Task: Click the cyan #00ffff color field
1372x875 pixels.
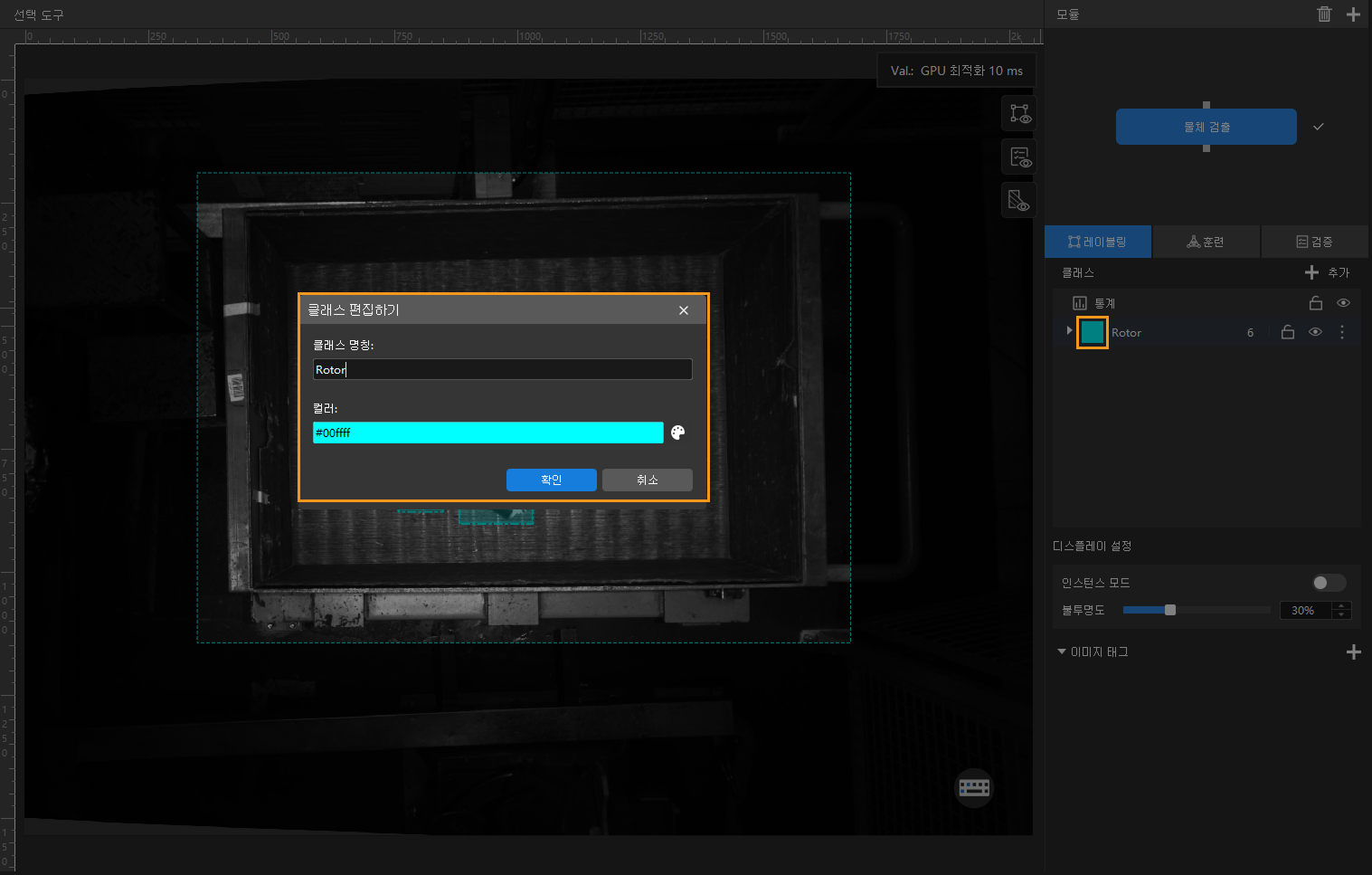Action: tap(487, 433)
